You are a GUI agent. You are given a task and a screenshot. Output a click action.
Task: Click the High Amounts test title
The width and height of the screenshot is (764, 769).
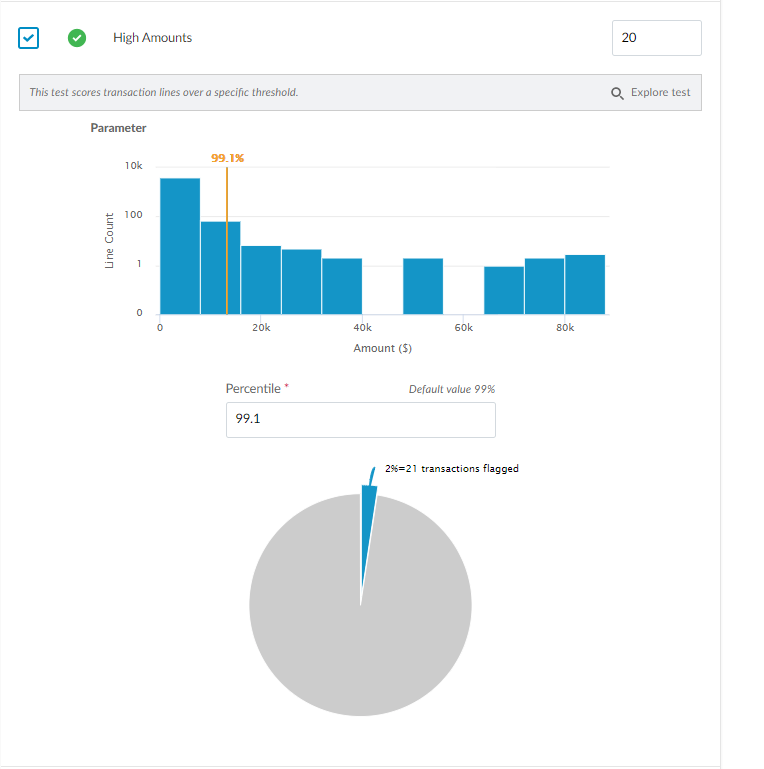[152, 38]
